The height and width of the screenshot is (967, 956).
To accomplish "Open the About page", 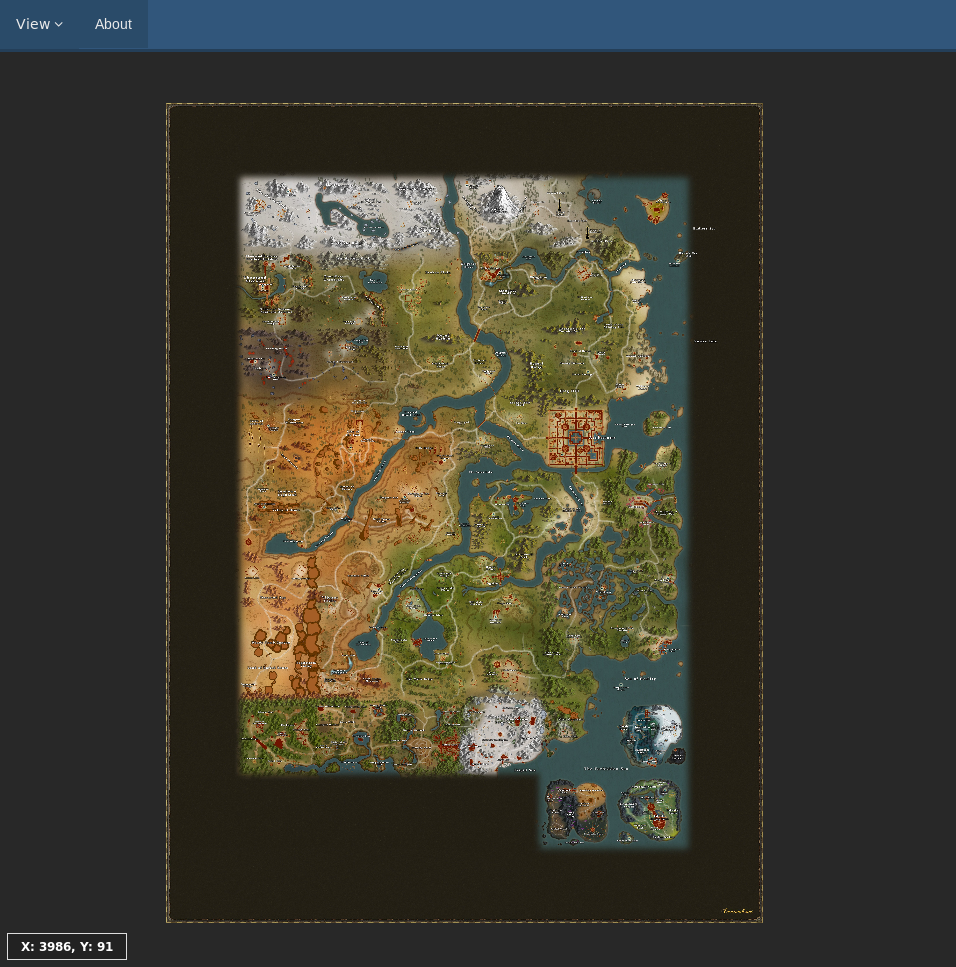I will point(113,24).
